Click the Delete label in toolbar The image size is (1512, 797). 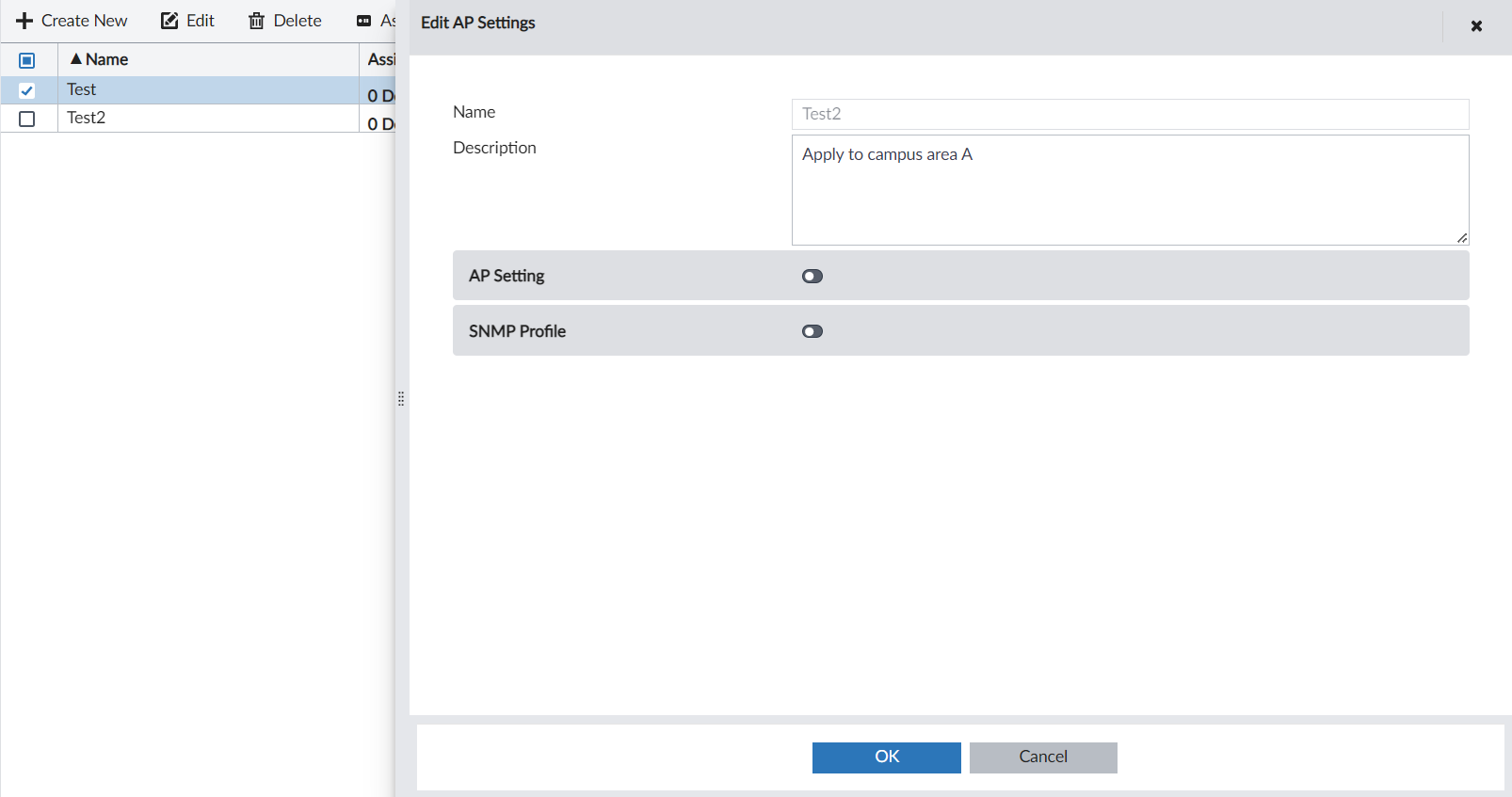click(x=298, y=21)
